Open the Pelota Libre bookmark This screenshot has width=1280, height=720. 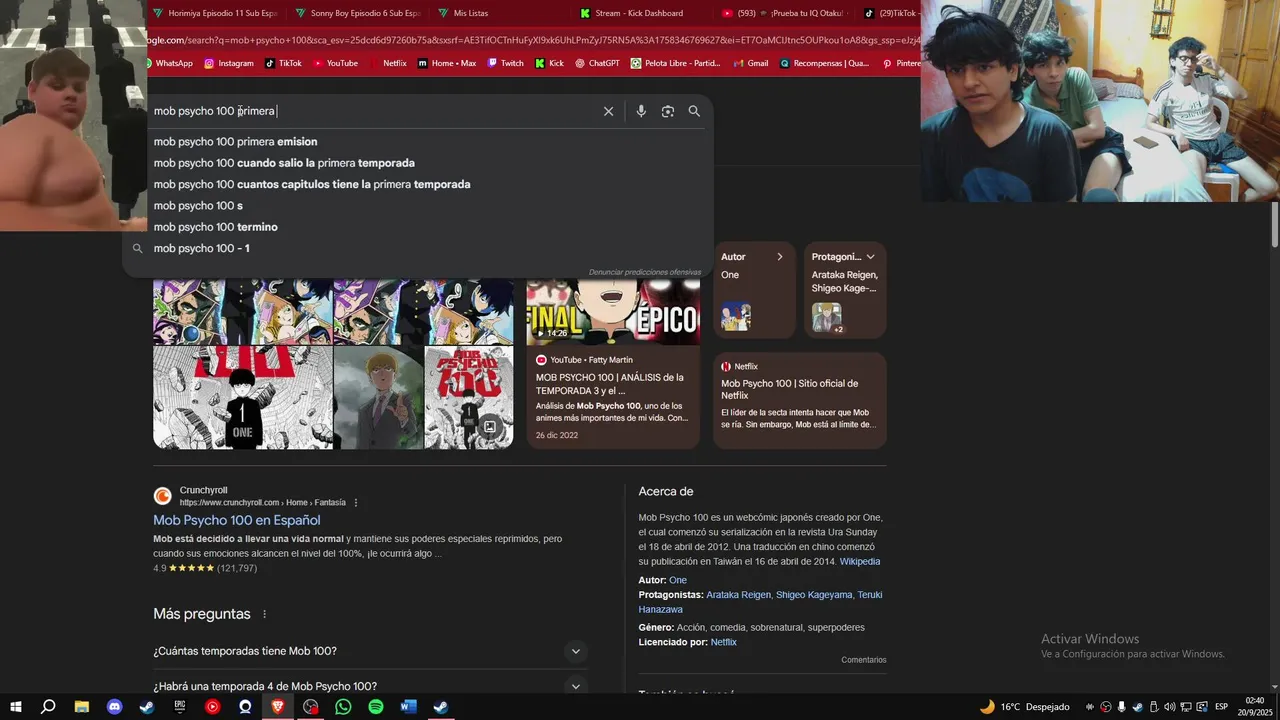pyautogui.click(x=675, y=63)
